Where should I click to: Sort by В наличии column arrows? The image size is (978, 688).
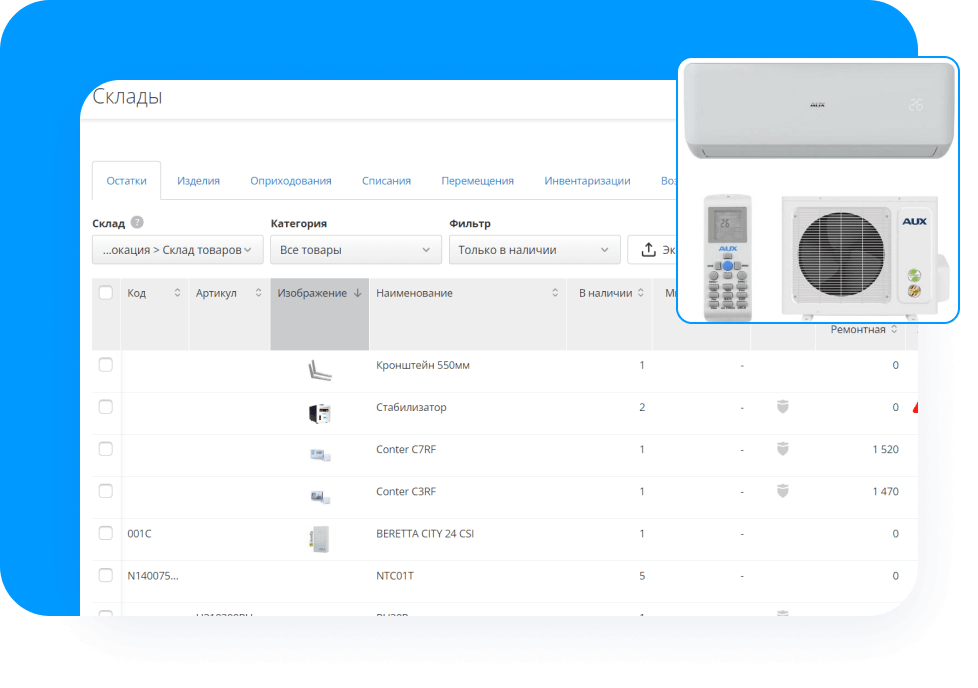[x=642, y=293]
